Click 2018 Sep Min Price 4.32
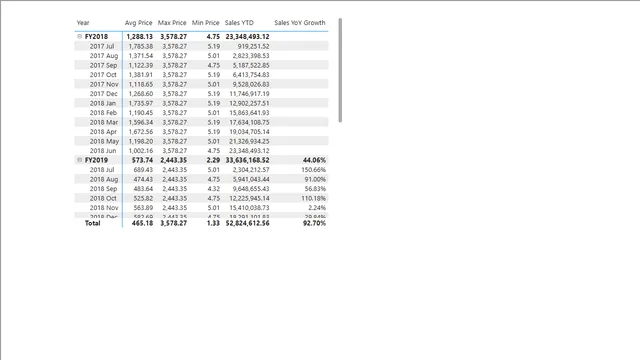The image size is (640, 360). tap(213, 189)
